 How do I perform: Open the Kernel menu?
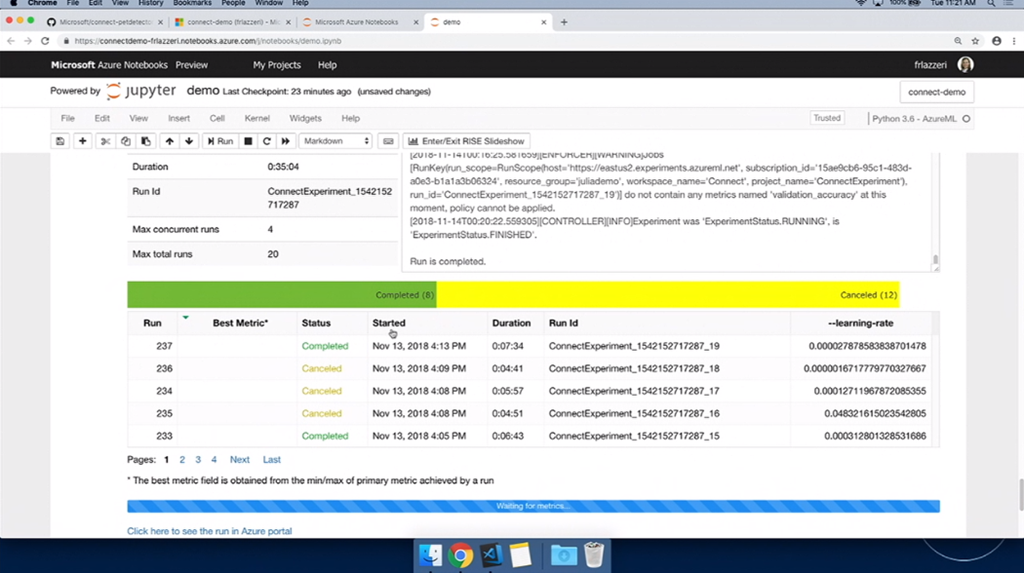tap(257, 118)
